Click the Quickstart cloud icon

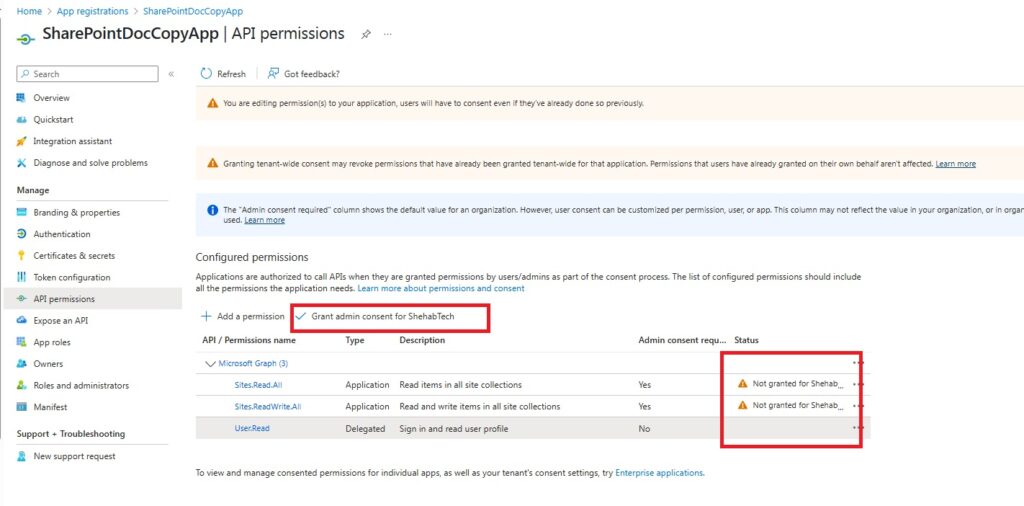click(x=22, y=119)
